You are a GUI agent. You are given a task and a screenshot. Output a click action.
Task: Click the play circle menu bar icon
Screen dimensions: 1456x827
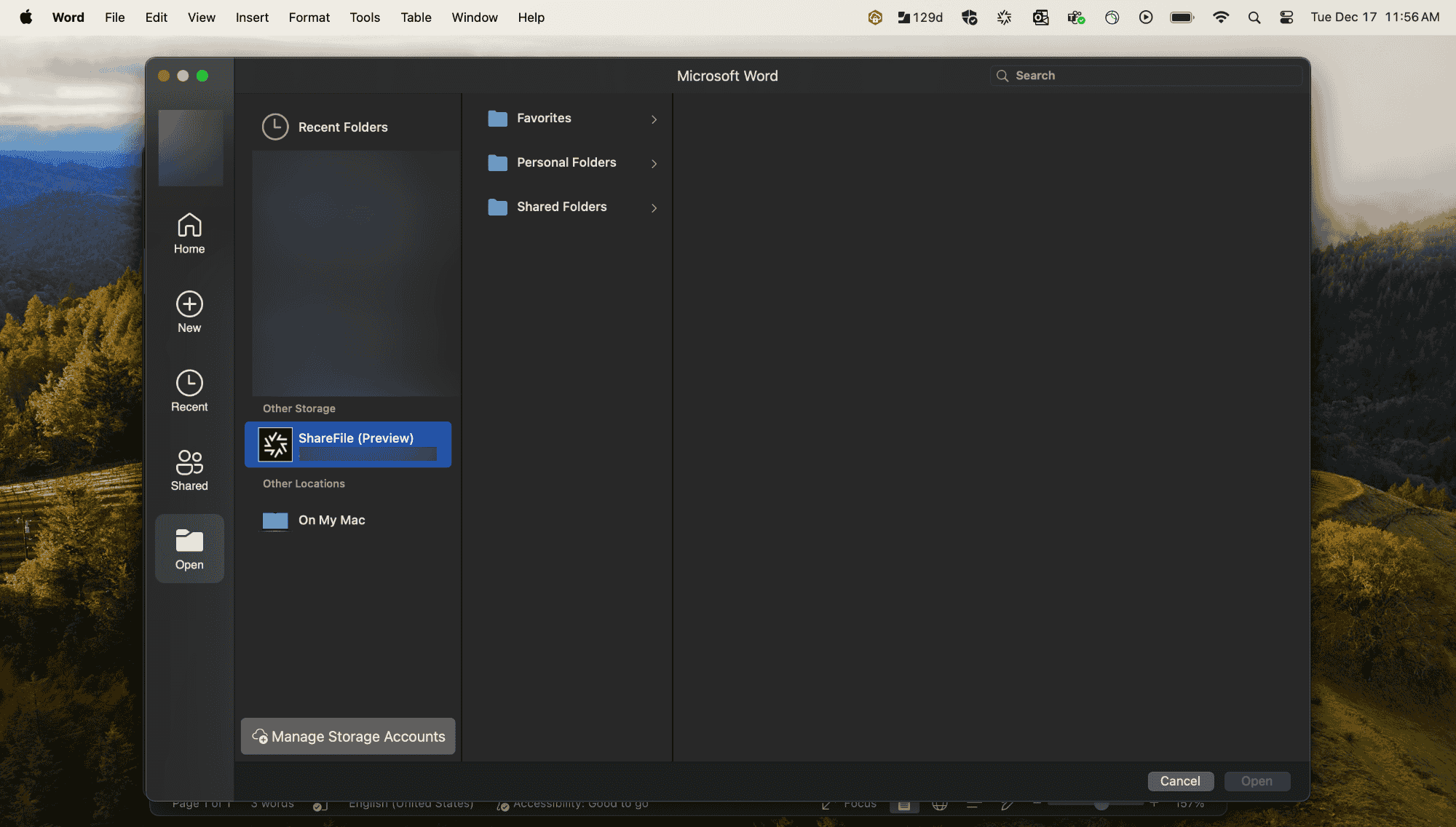(x=1146, y=17)
